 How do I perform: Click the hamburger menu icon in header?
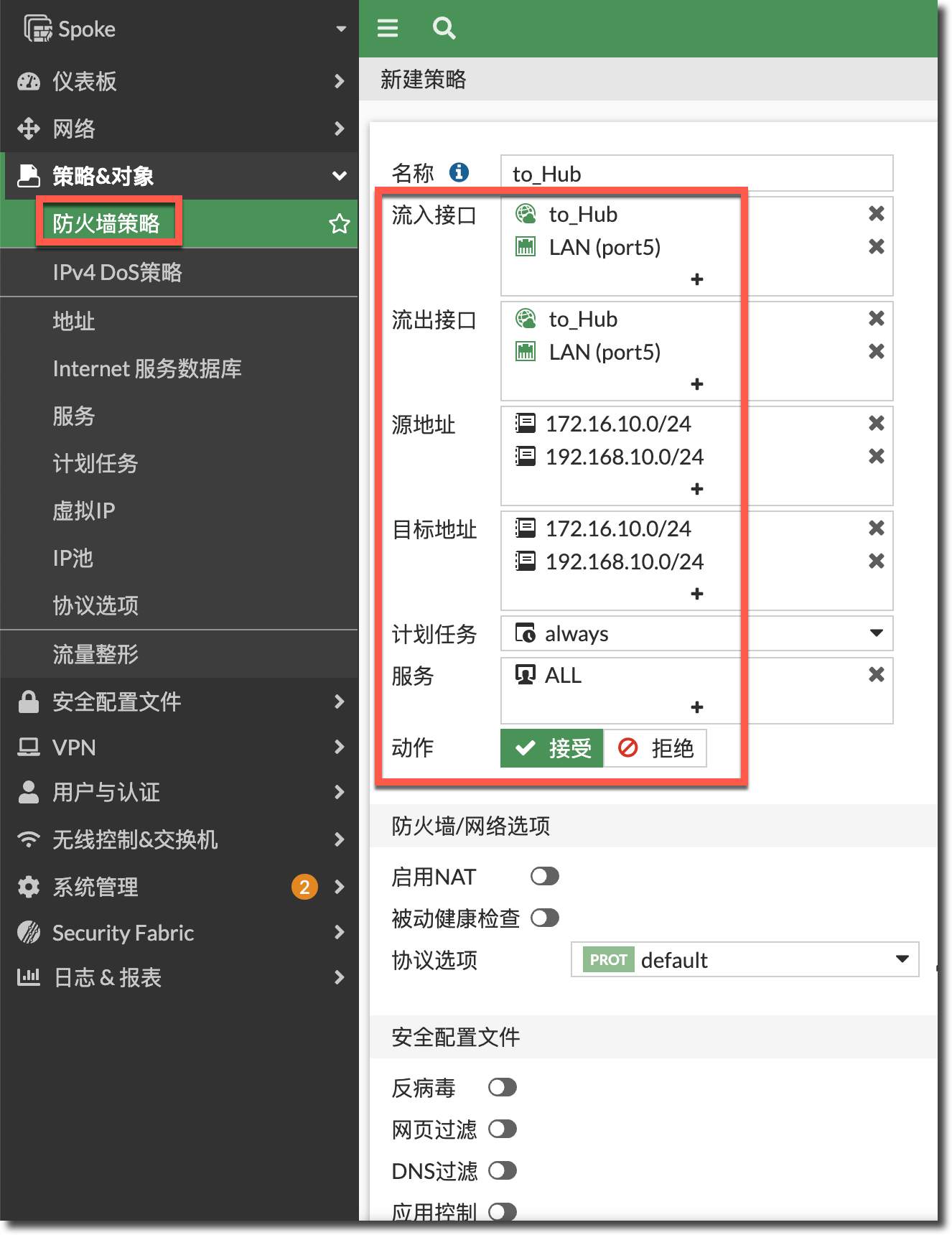[388, 28]
